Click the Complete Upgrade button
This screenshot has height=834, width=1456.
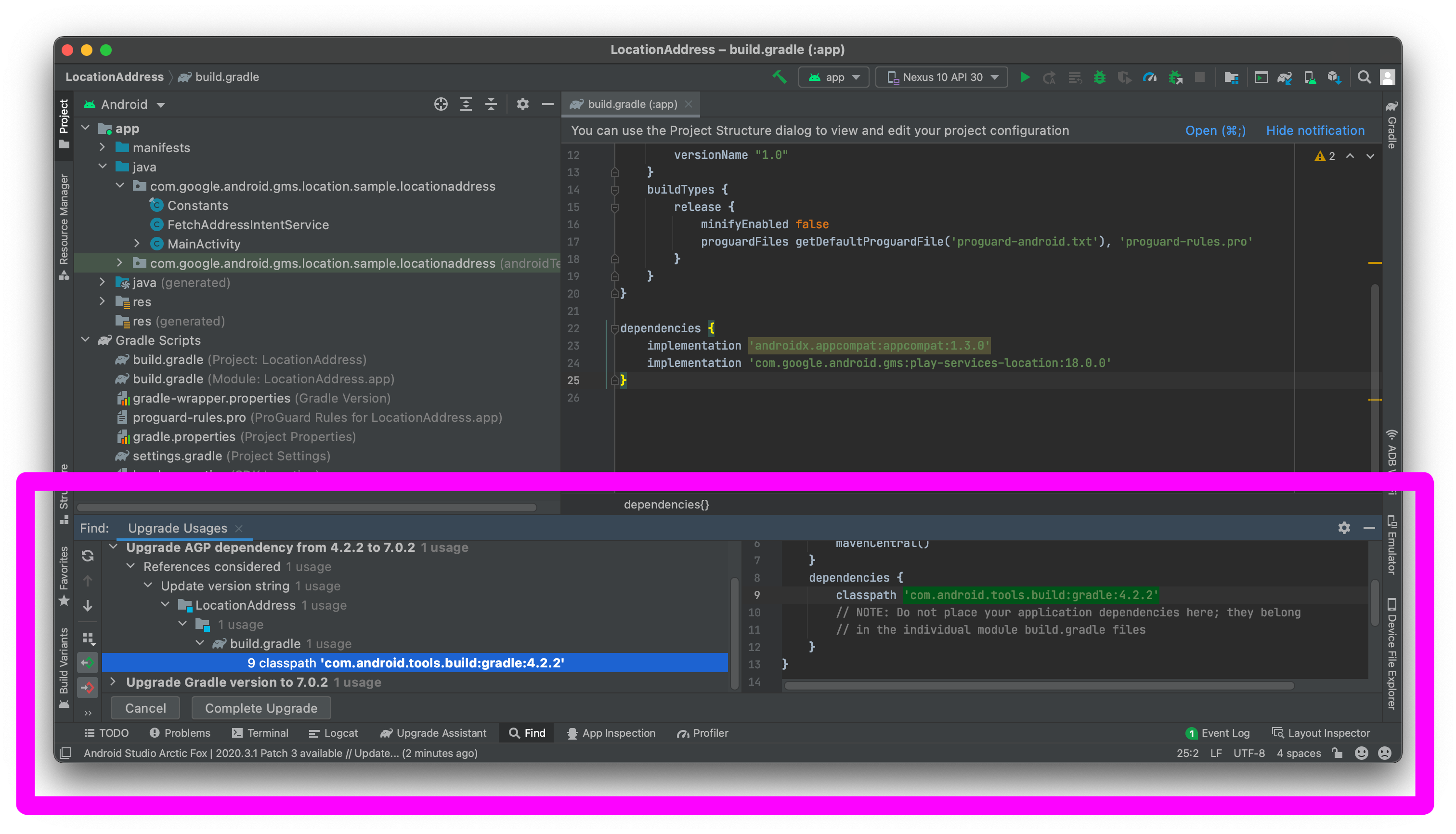pos(261,708)
